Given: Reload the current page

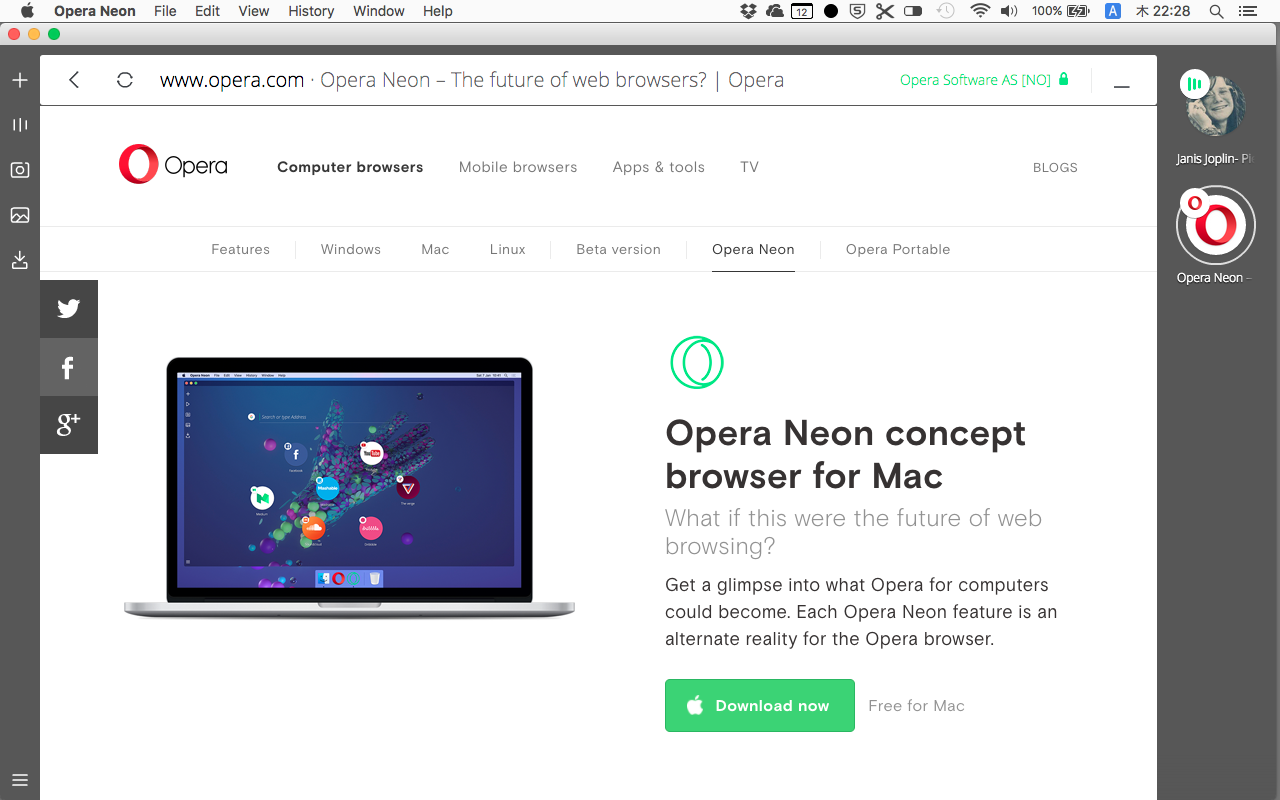Looking at the screenshot, I should (125, 80).
